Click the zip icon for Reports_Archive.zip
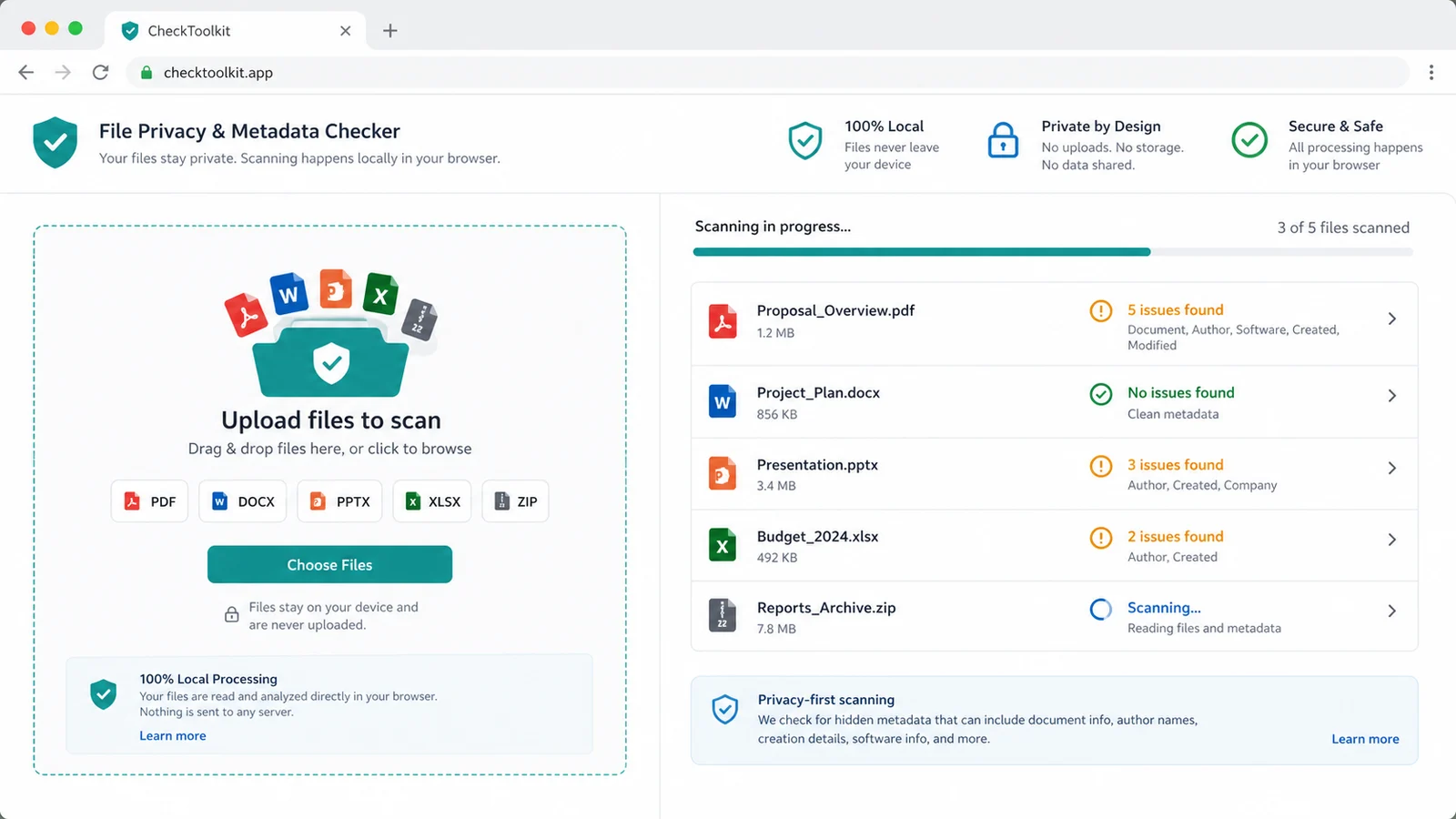1456x819 pixels. click(723, 616)
